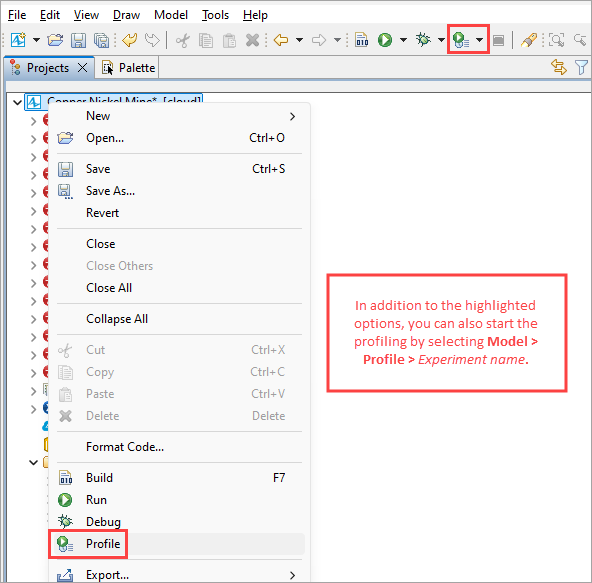Choose Close from the context menu
The height and width of the screenshot is (583, 592).
click(178, 244)
